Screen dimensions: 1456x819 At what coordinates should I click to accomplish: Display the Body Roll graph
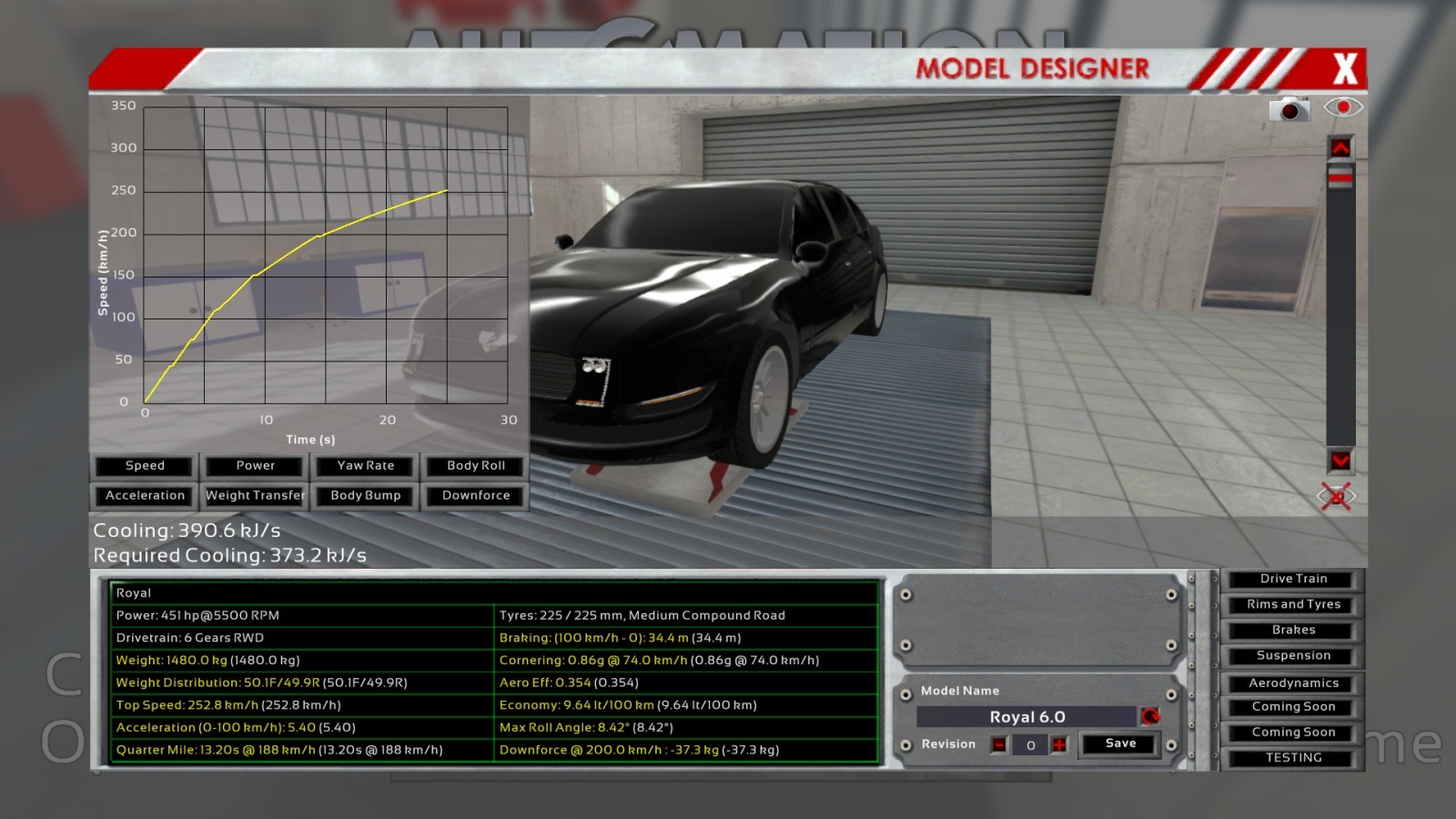click(x=475, y=466)
